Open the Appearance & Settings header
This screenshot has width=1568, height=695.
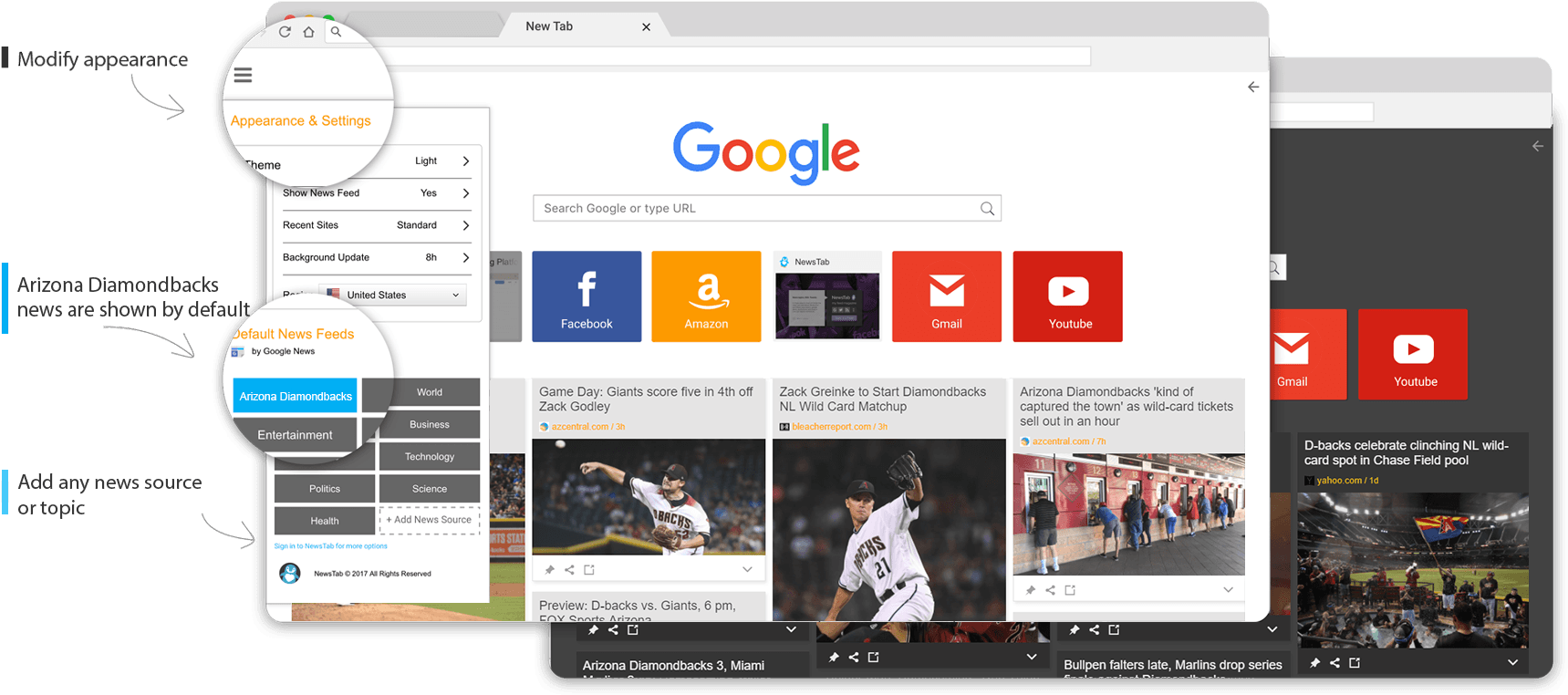click(301, 120)
